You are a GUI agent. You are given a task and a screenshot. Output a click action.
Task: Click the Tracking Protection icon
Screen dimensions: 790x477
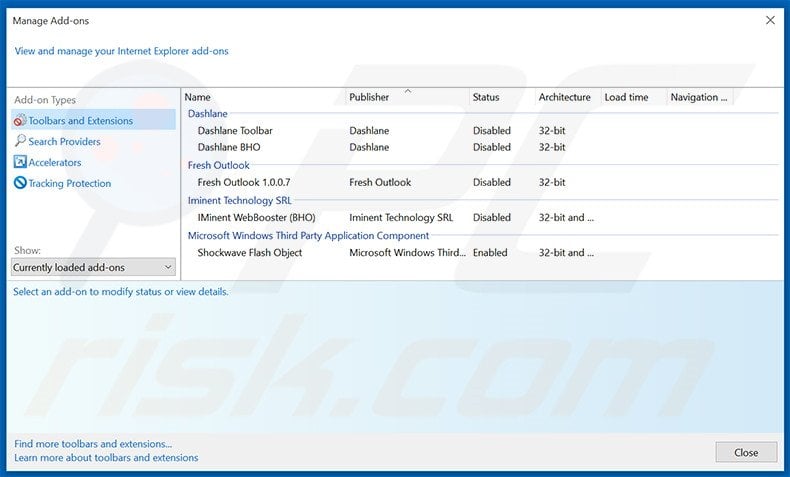20,183
